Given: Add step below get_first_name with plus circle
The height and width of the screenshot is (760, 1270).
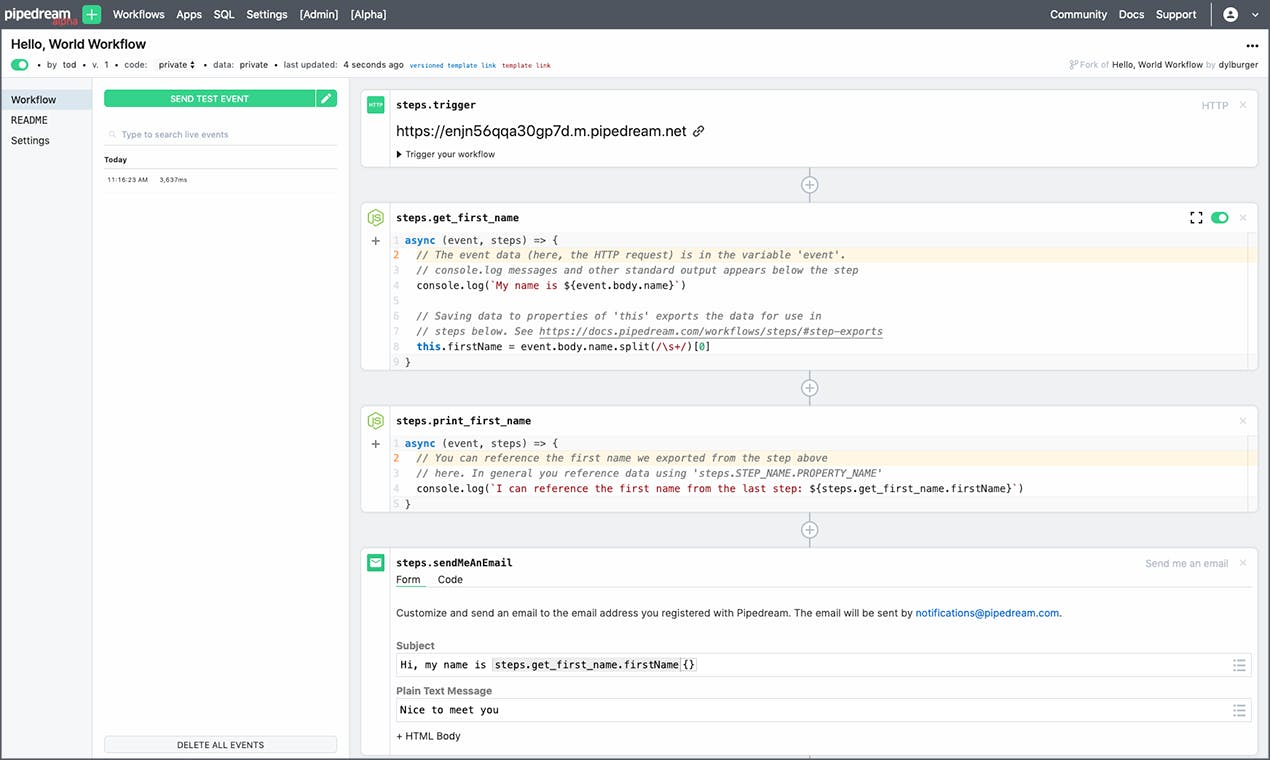Looking at the screenshot, I should pos(810,388).
